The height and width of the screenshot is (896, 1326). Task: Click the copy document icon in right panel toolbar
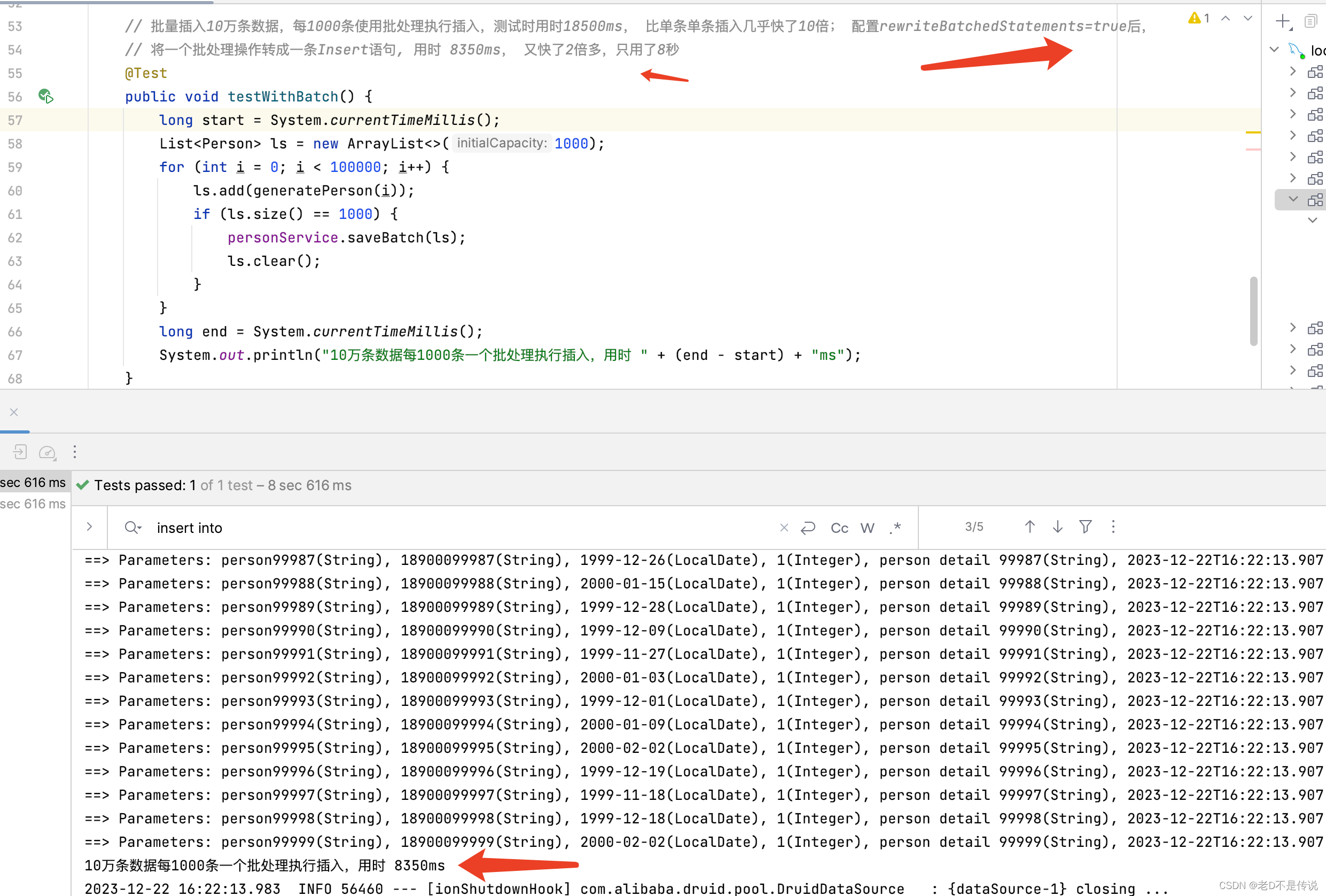(x=1311, y=22)
